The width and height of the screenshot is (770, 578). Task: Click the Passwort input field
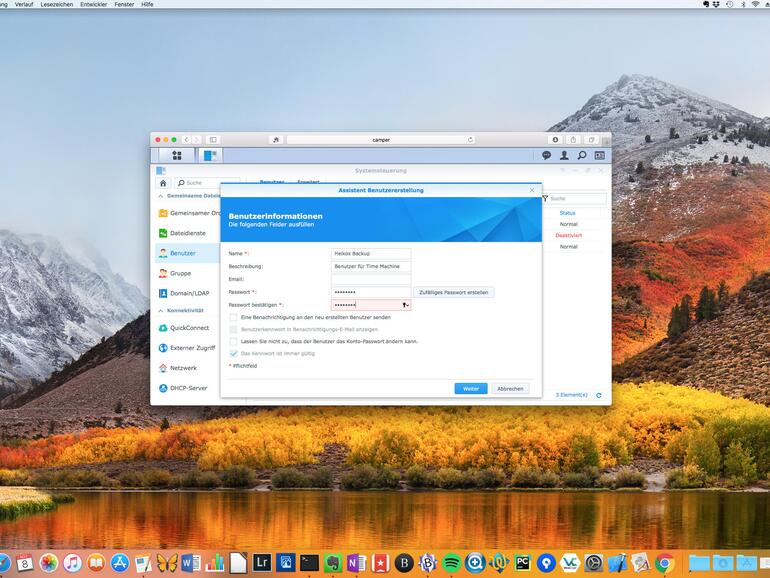[371, 292]
